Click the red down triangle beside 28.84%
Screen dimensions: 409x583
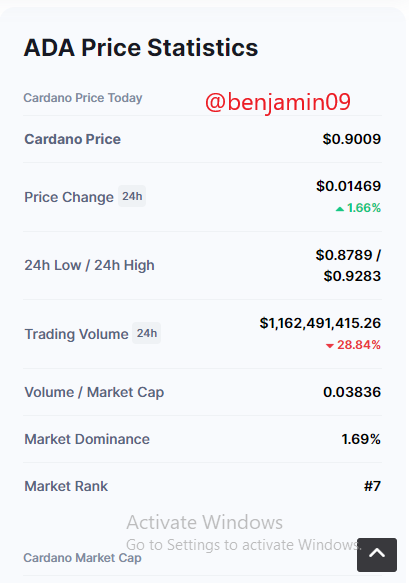tap(329, 346)
